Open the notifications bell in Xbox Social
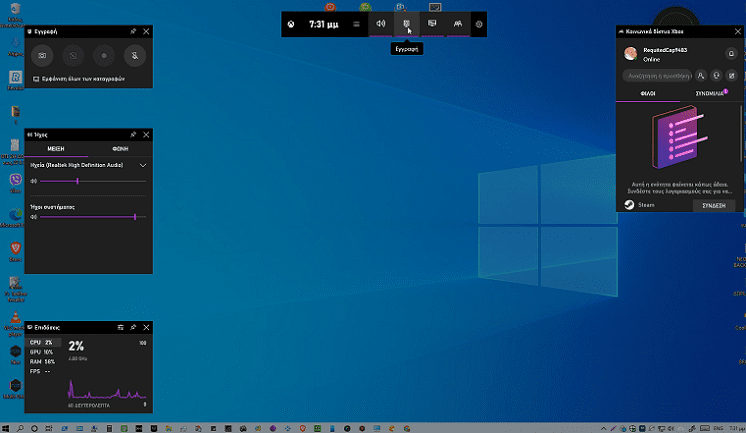 click(x=731, y=54)
